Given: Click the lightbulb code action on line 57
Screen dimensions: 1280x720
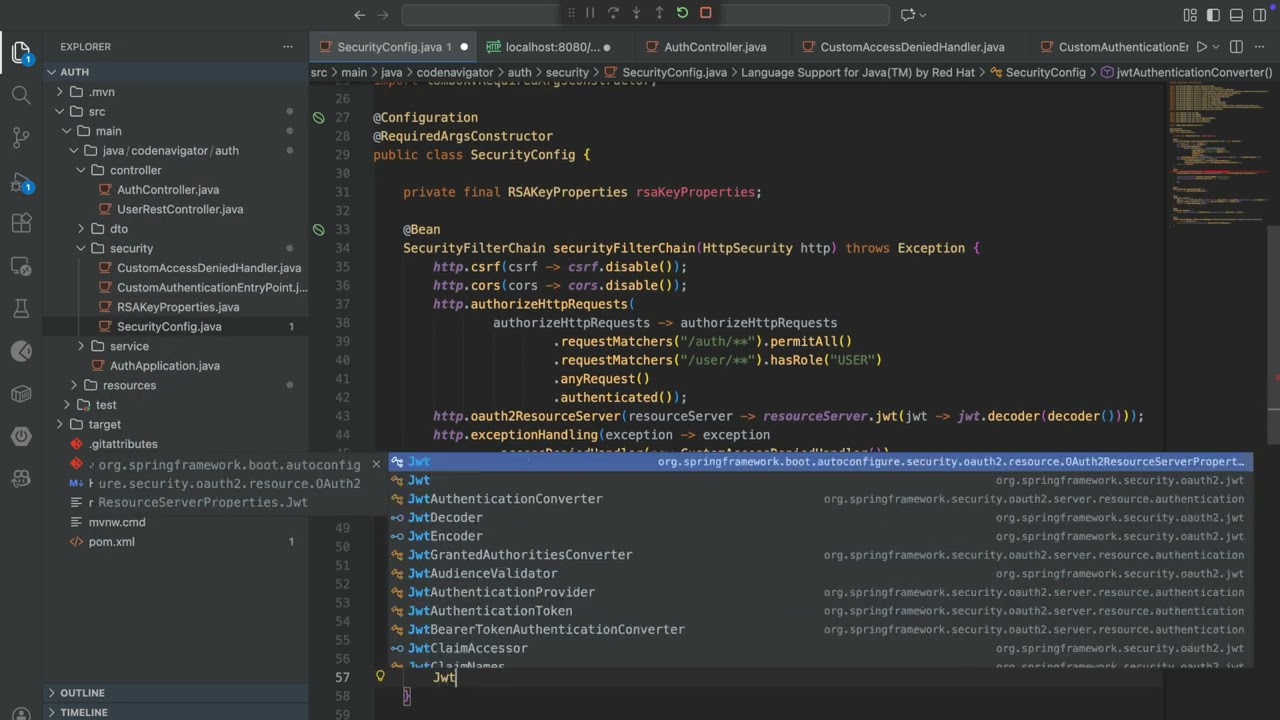Looking at the screenshot, I should pos(380,676).
